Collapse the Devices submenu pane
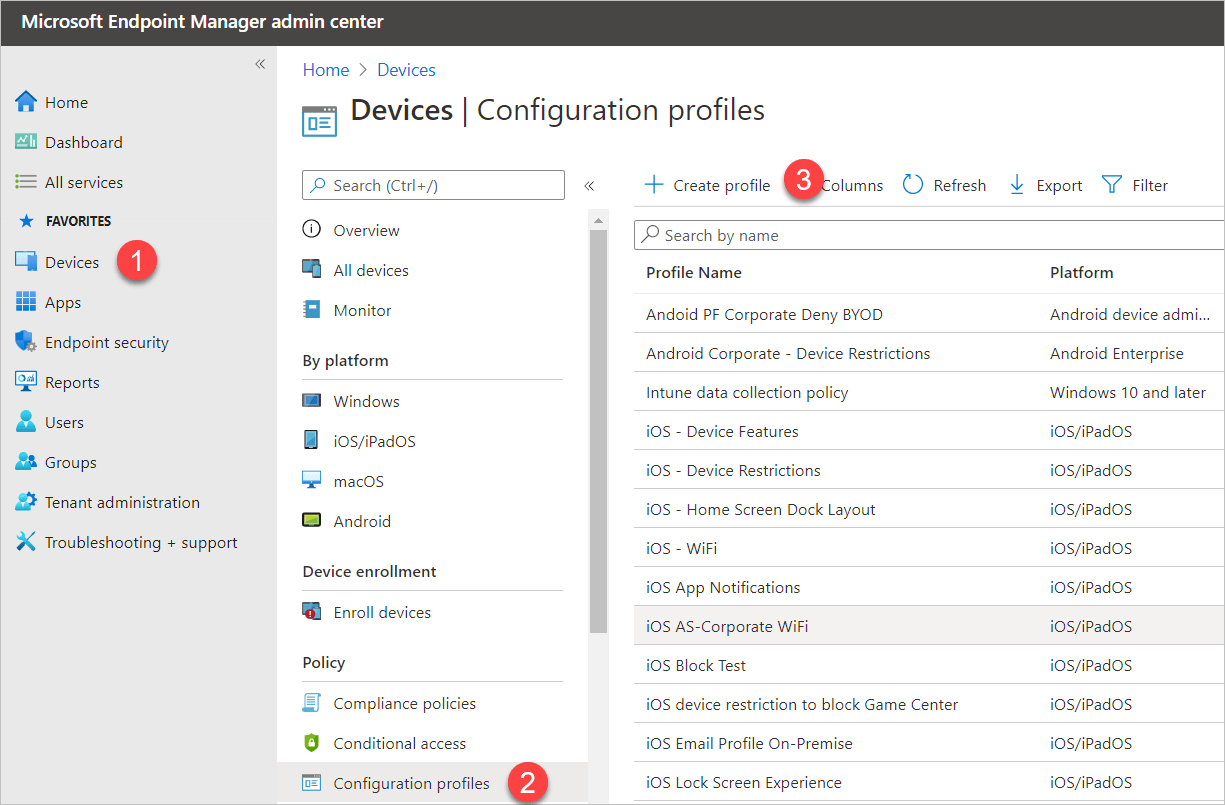Image resolution: width=1225 pixels, height=805 pixels. (x=590, y=186)
